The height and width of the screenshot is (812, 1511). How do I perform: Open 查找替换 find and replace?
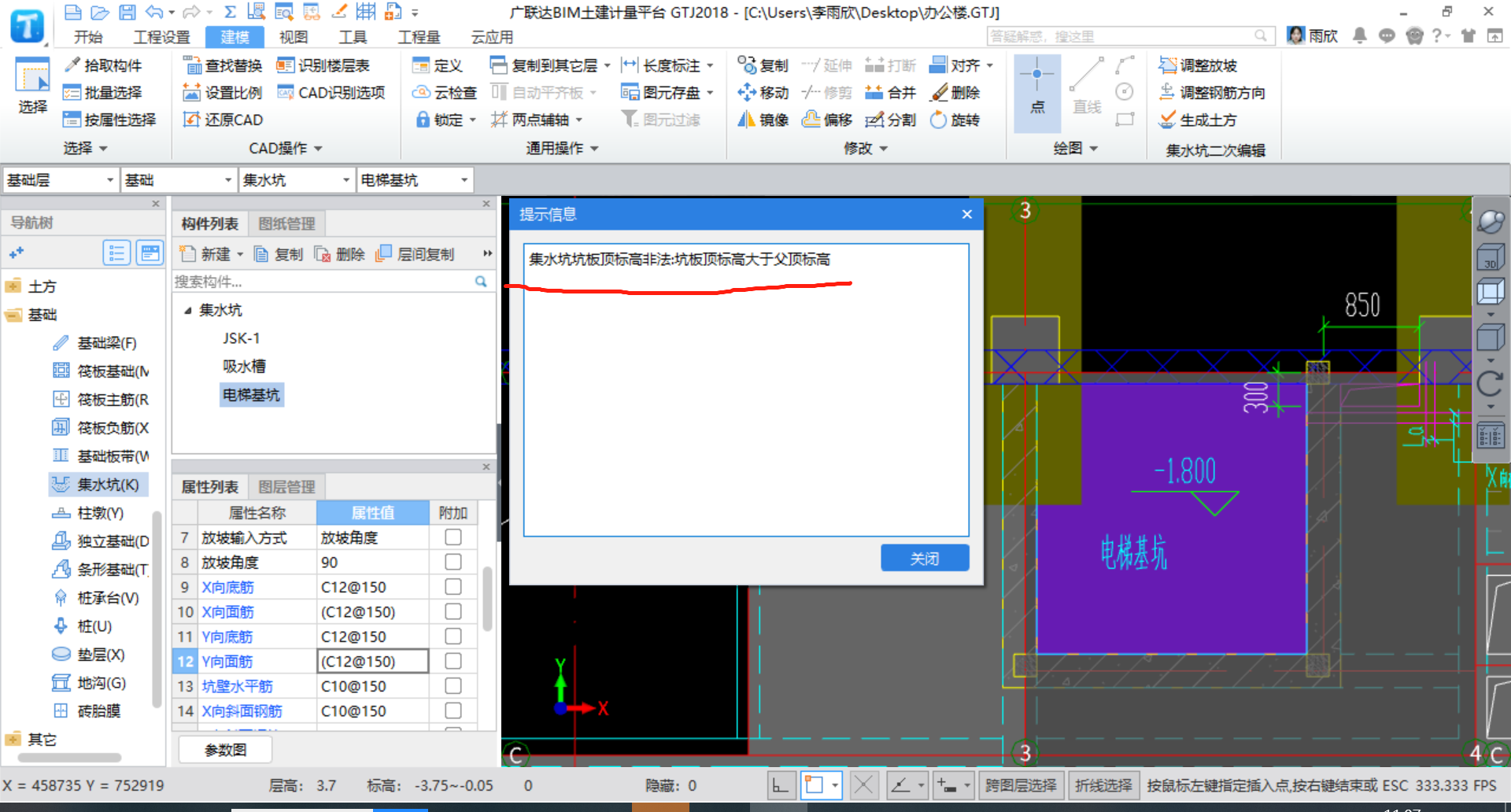[223, 65]
